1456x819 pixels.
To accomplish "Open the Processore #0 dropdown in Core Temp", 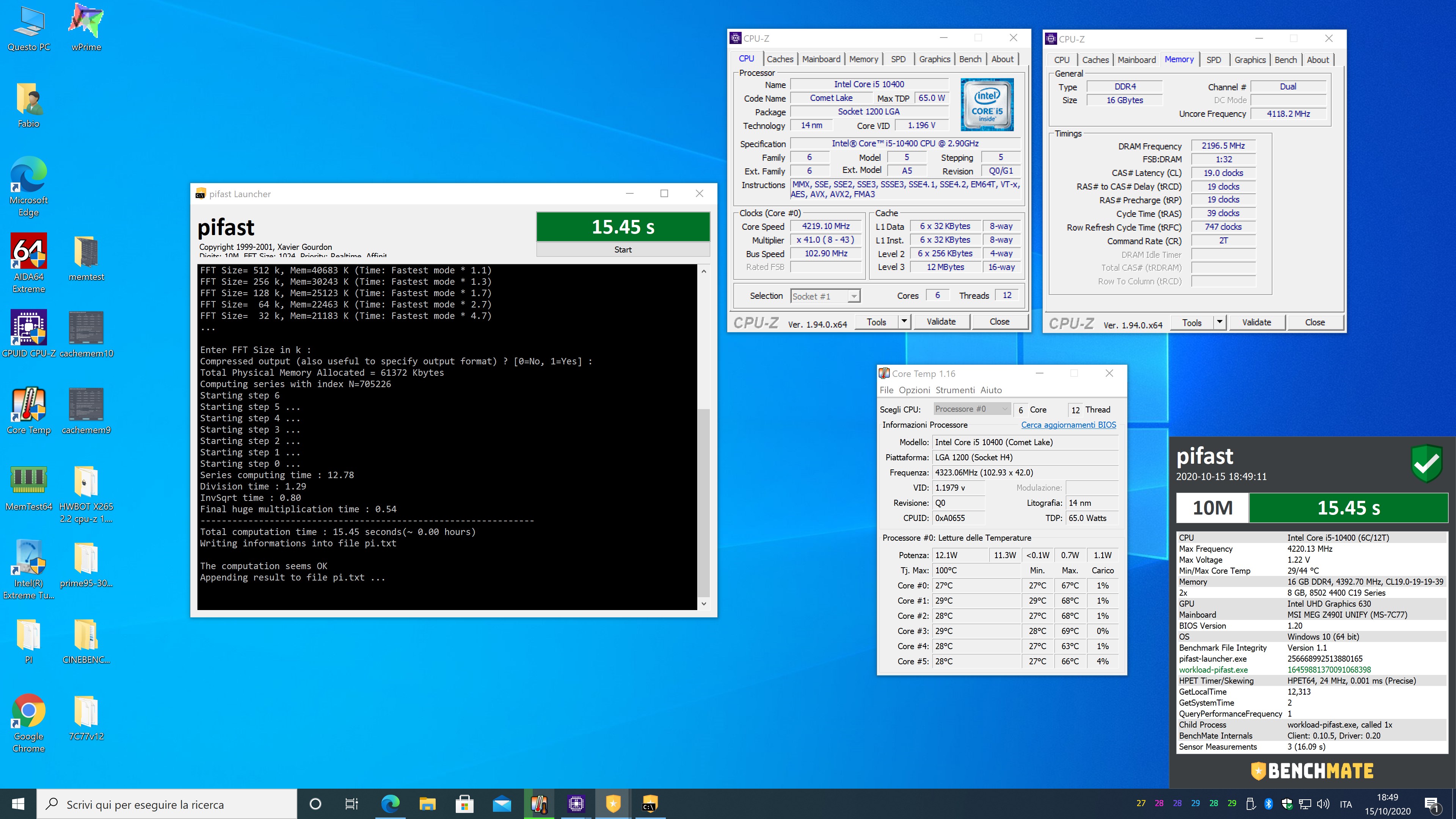I will coord(971,409).
